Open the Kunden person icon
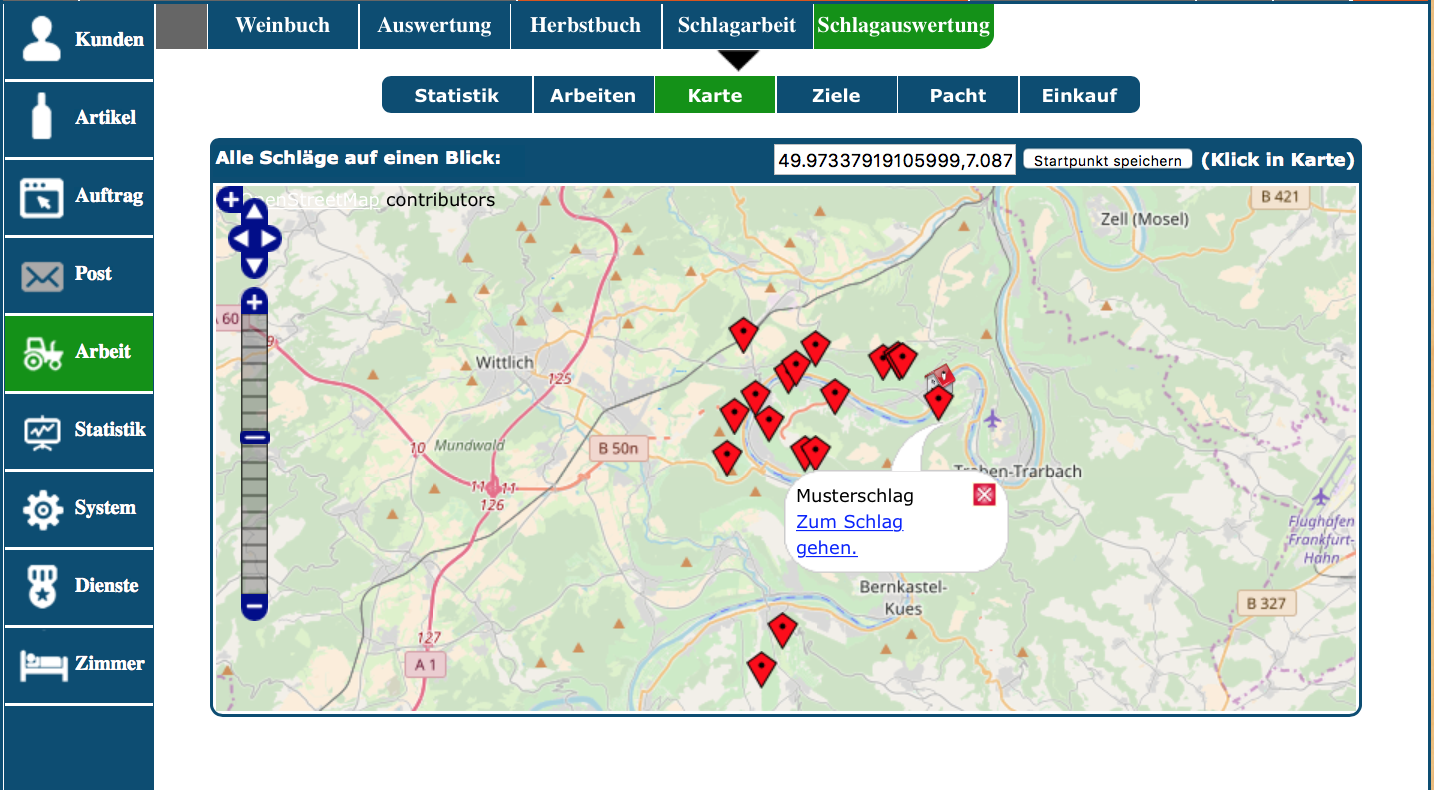Viewport: 1434px width, 790px height. click(x=42, y=39)
